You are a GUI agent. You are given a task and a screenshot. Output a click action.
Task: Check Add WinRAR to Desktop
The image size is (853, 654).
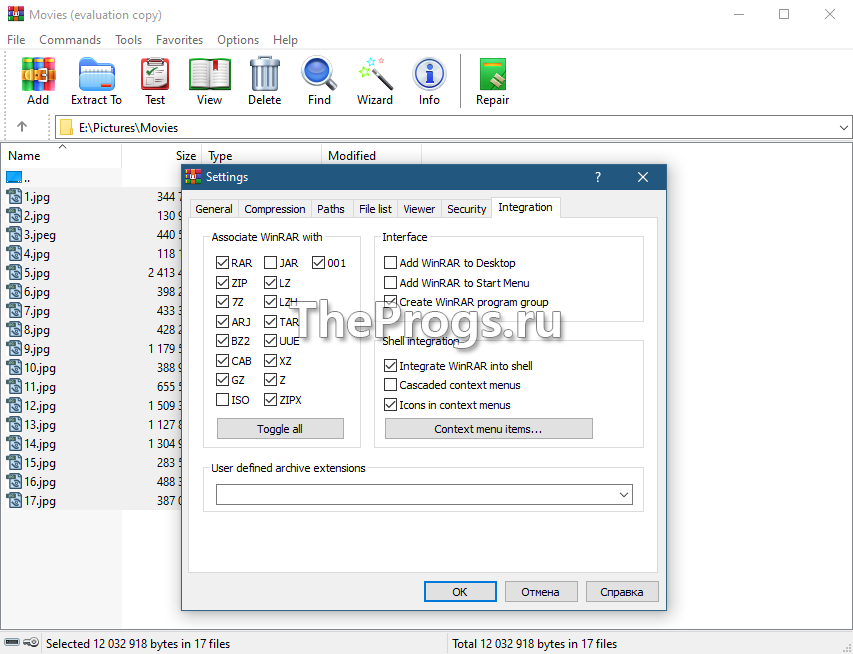(x=390, y=263)
